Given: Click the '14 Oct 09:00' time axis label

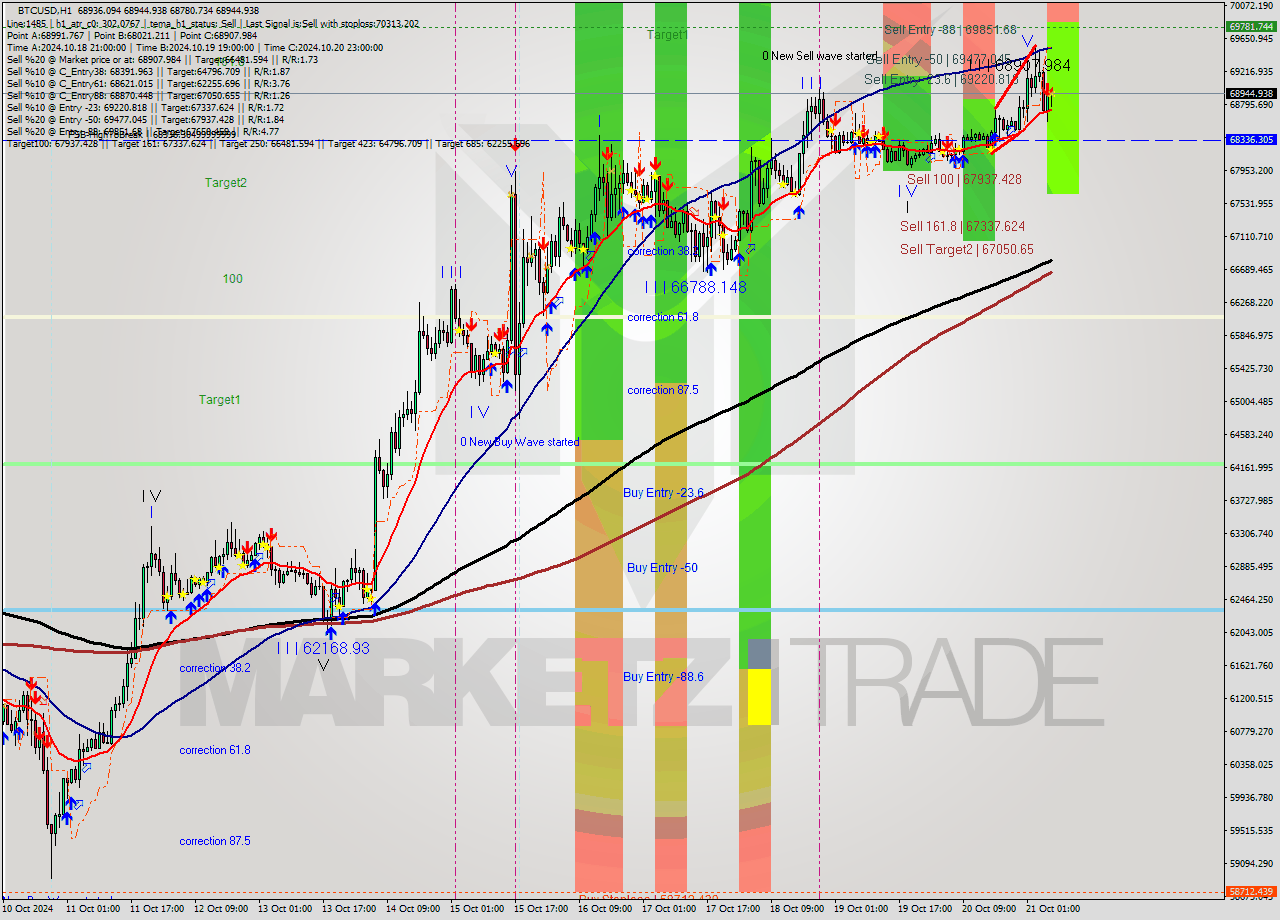Looking at the screenshot, I should [411, 909].
